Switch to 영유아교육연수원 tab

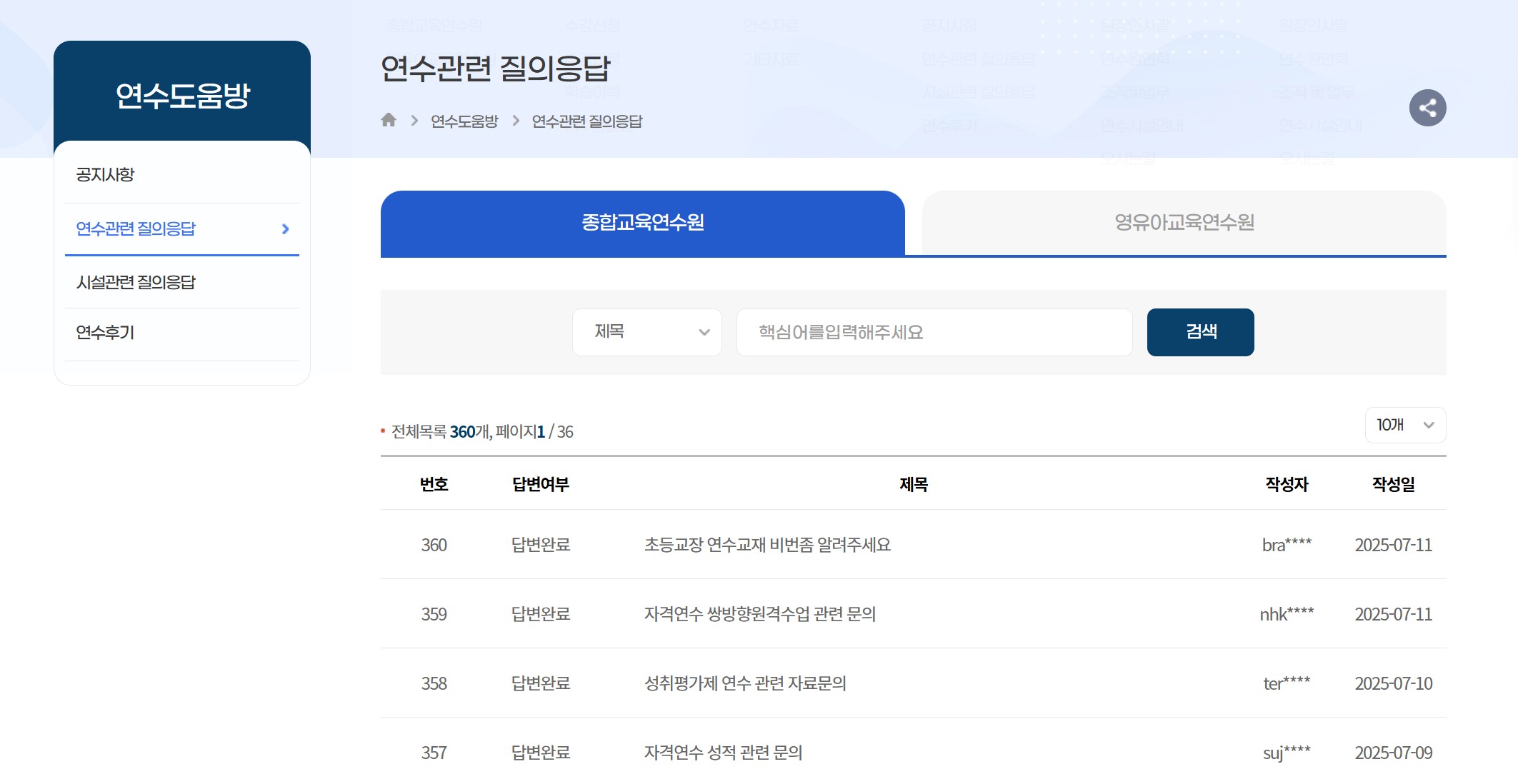click(1184, 223)
